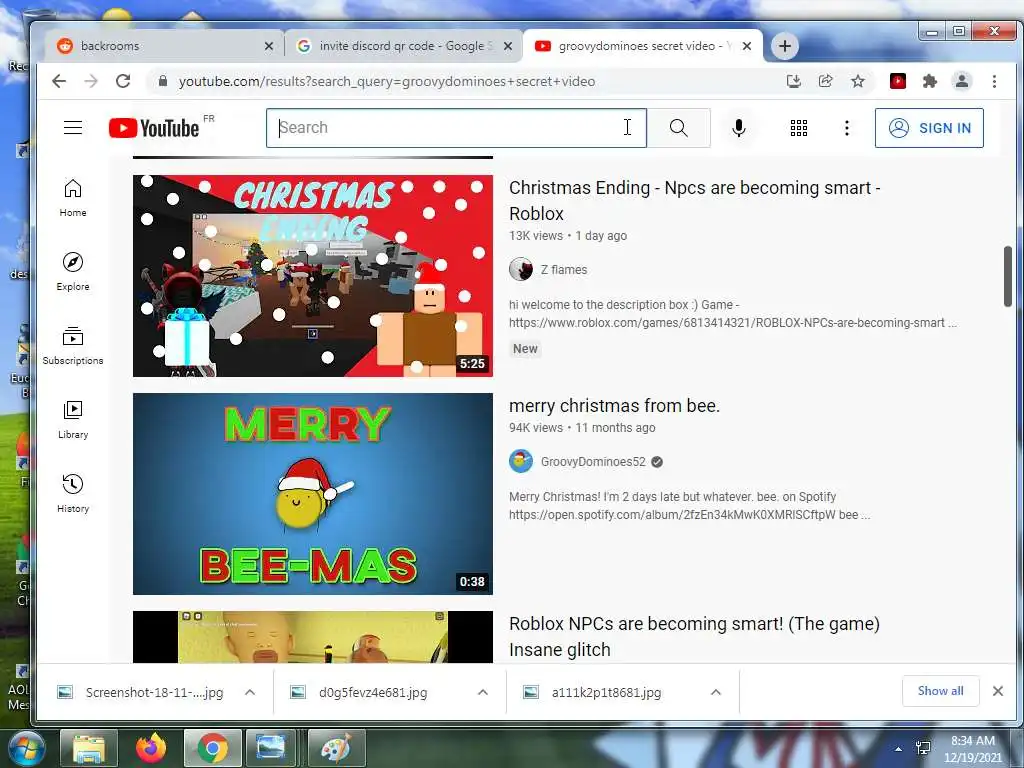Bookmark this page with star icon

pyautogui.click(x=857, y=81)
